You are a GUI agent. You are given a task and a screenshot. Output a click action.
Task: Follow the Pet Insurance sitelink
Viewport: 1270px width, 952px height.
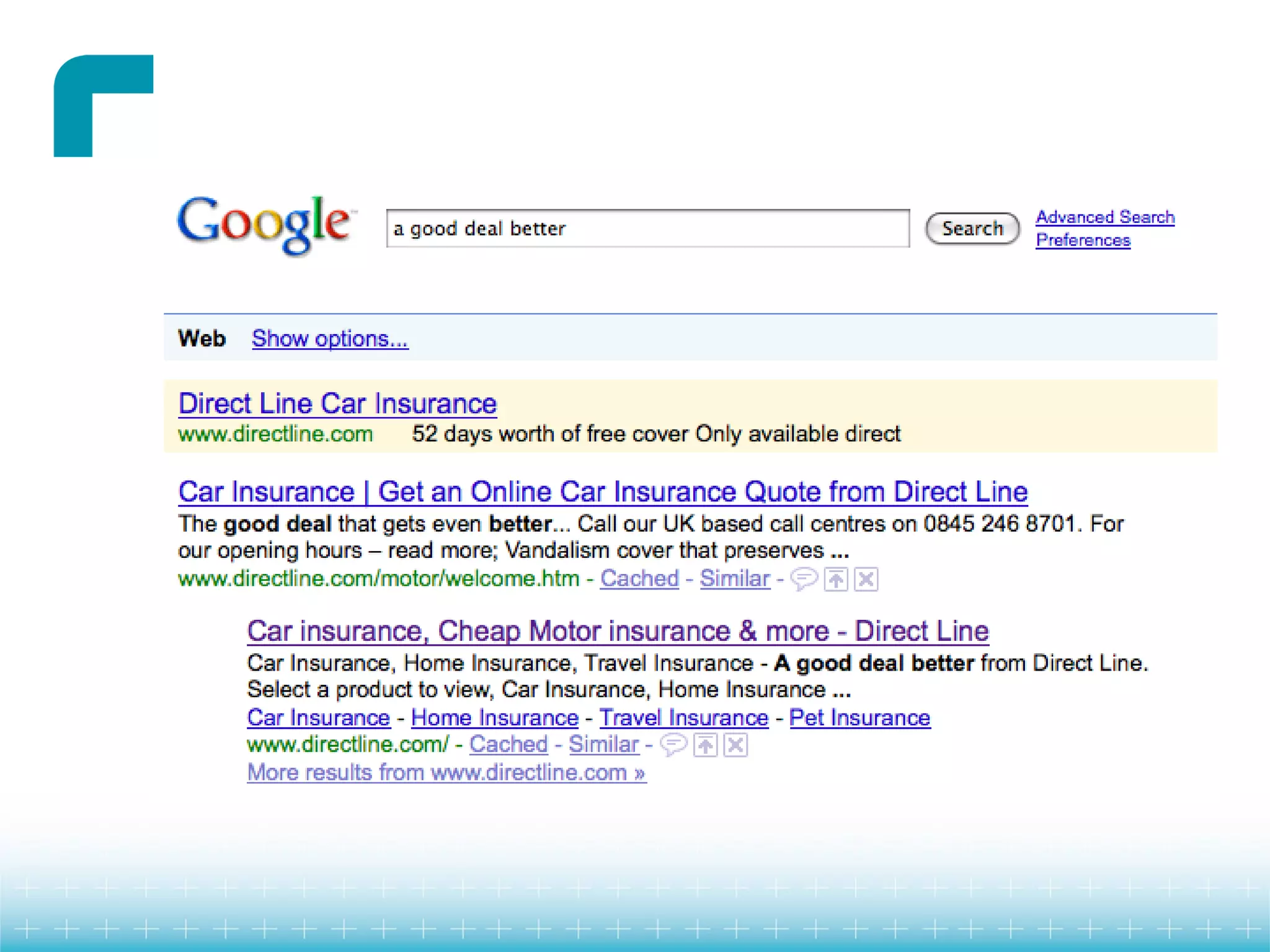pos(859,718)
